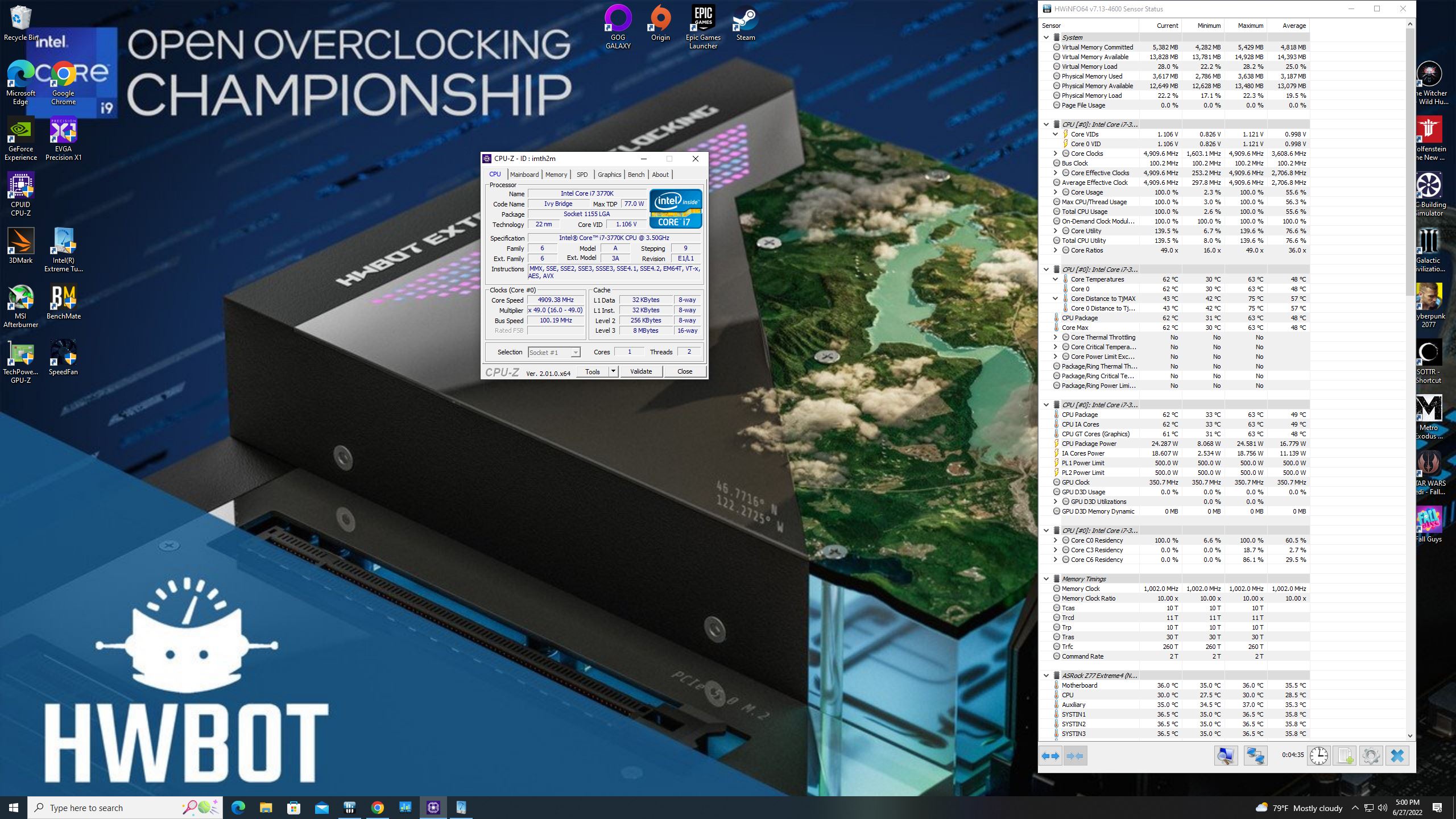This screenshot has width=1456, height=819.
Task: Click CPU-Z Validate button
Action: point(640,371)
